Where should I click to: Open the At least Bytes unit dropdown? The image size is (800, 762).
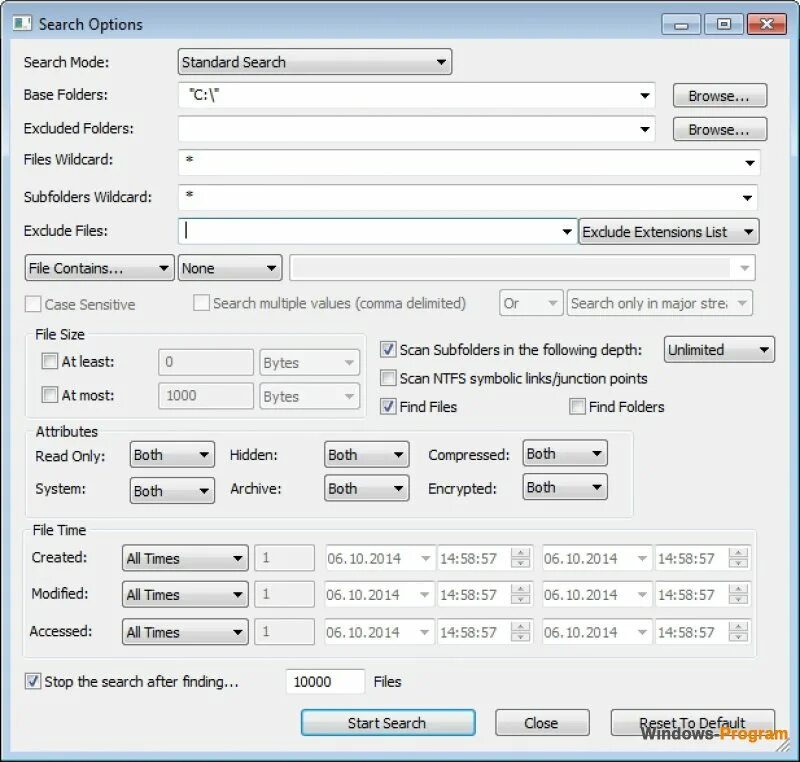(x=309, y=363)
